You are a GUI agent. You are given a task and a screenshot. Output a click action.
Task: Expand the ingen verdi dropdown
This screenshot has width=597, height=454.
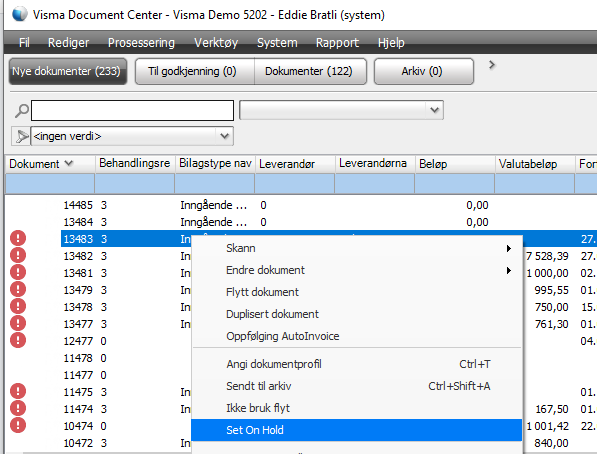(x=224, y=136)
